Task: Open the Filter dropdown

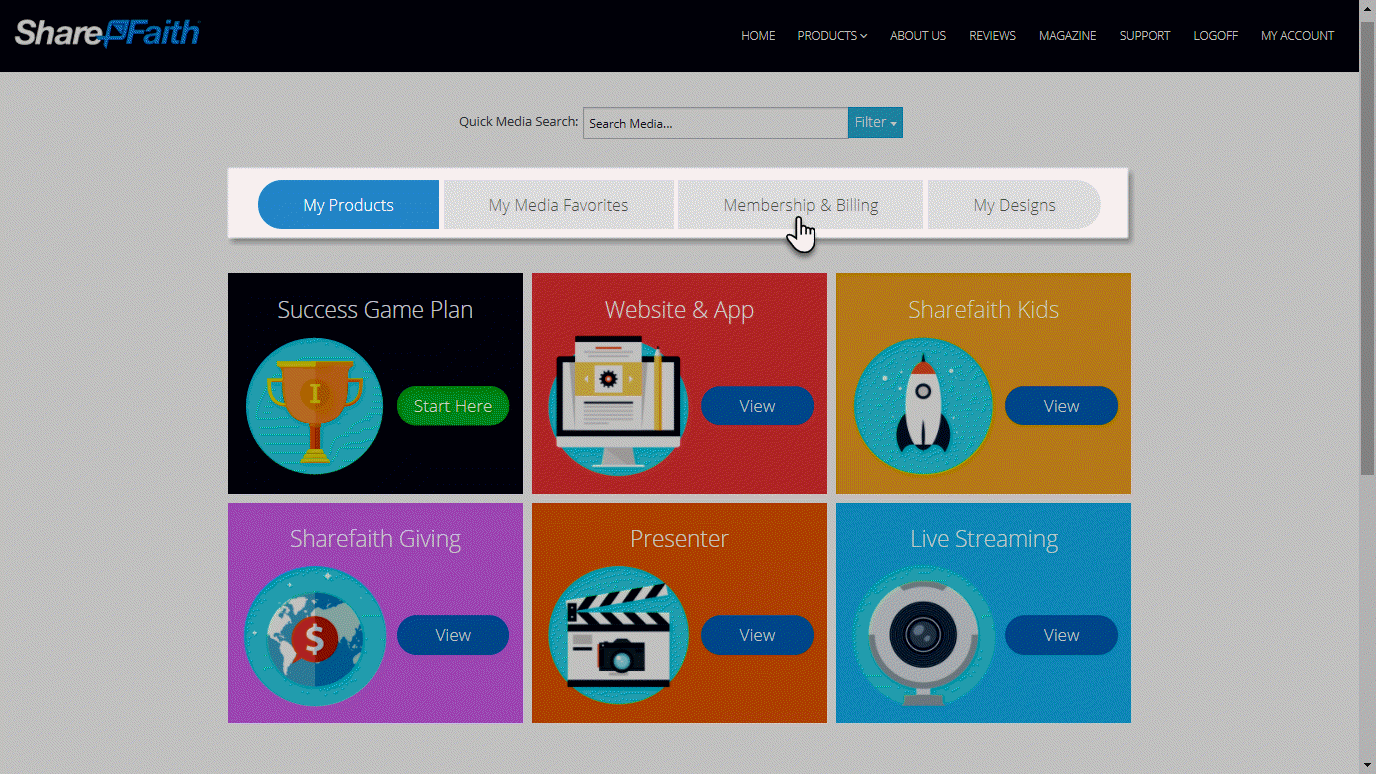Action: coord(875,123)
